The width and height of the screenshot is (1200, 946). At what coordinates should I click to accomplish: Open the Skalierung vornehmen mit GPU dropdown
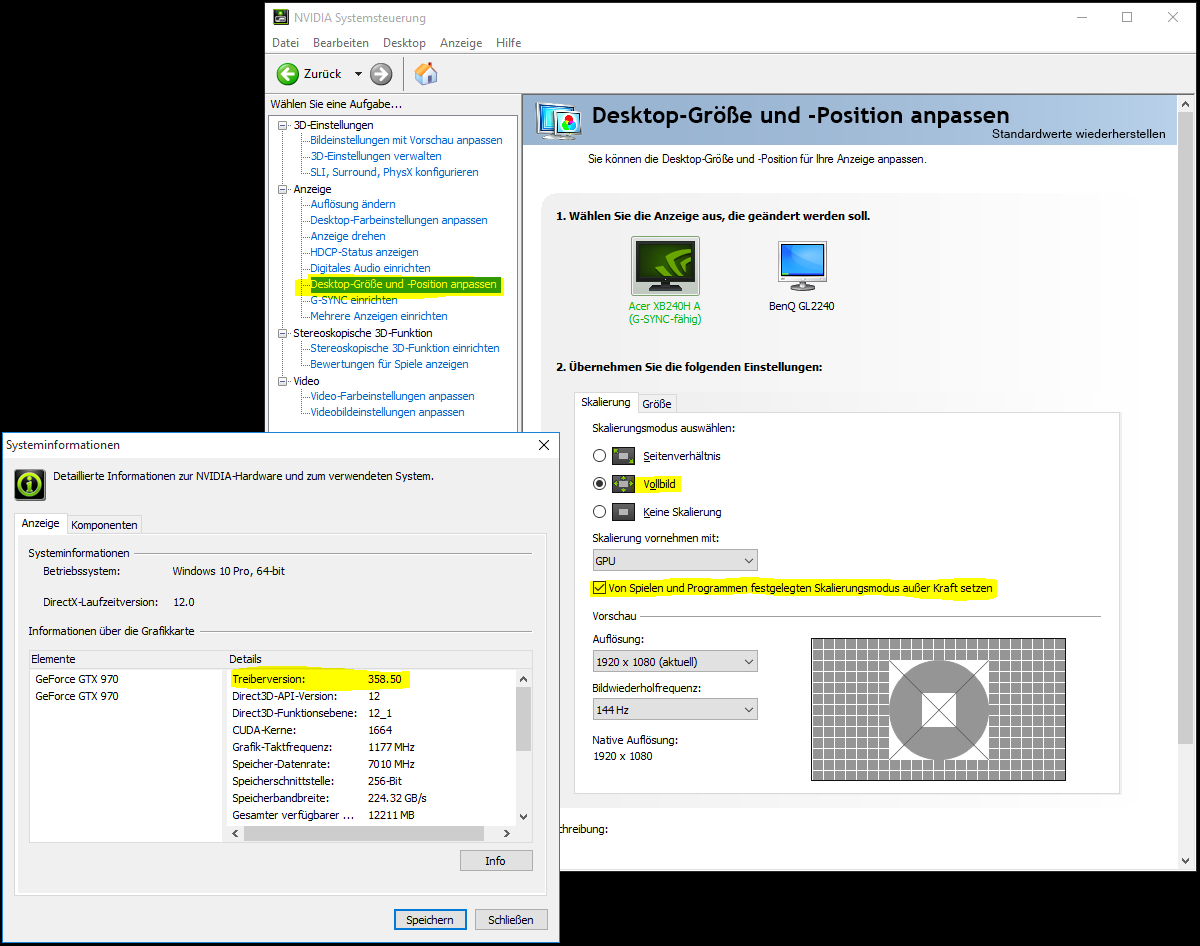coord(675,561)
